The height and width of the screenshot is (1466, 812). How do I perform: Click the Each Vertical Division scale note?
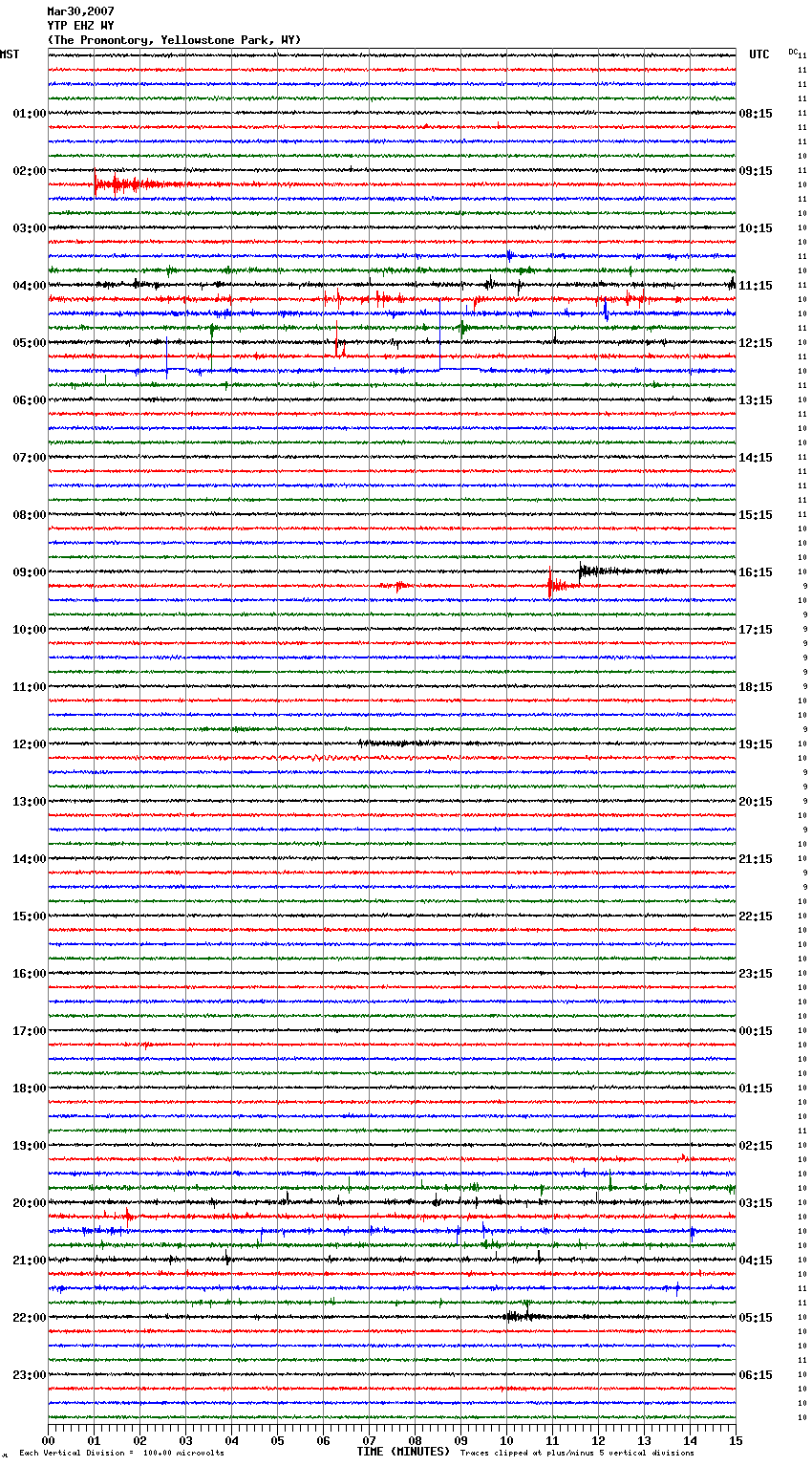click(x=121, y=1453)
